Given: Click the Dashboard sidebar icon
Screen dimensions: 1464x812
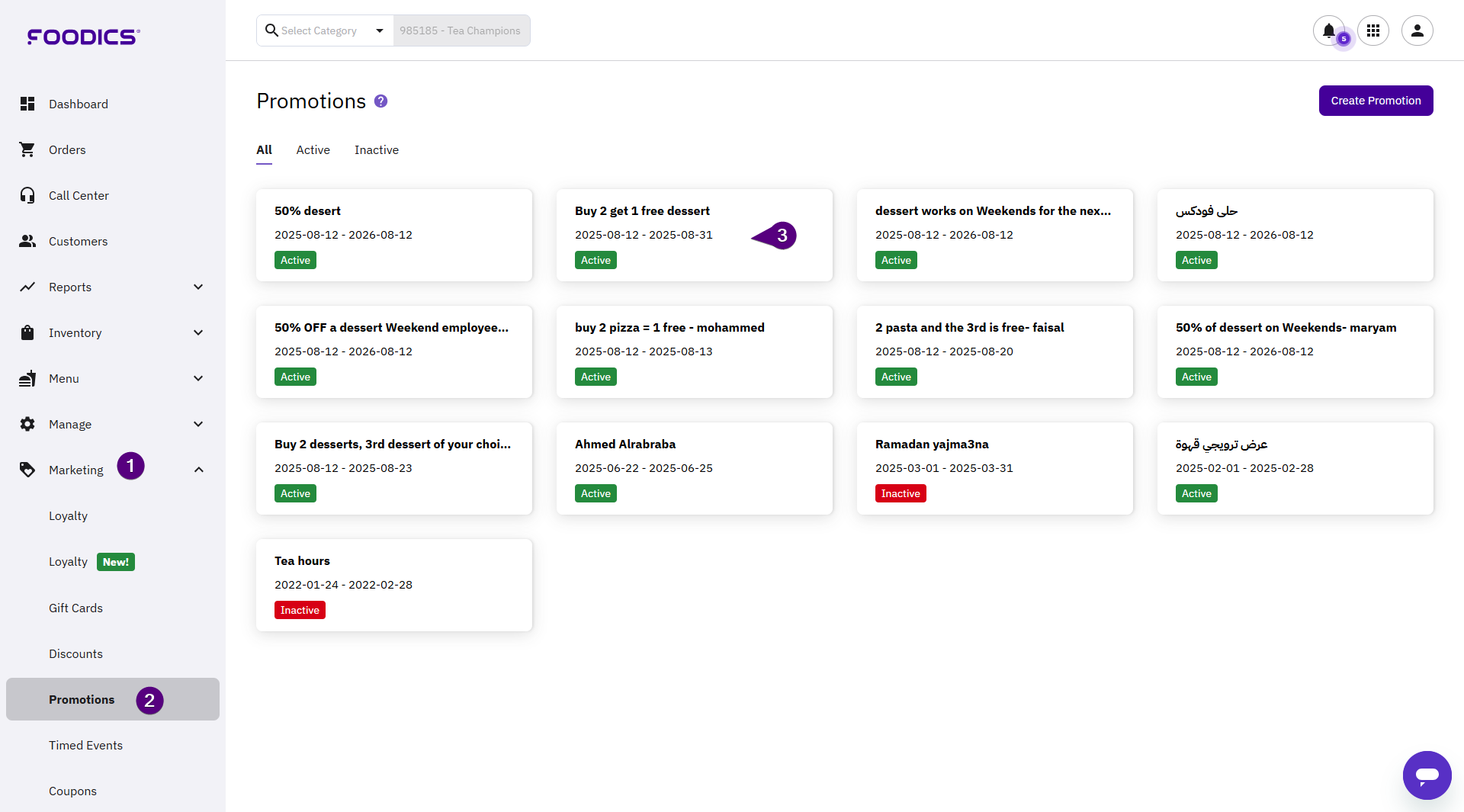Looking at the screenshot, I should click(27, 104).
